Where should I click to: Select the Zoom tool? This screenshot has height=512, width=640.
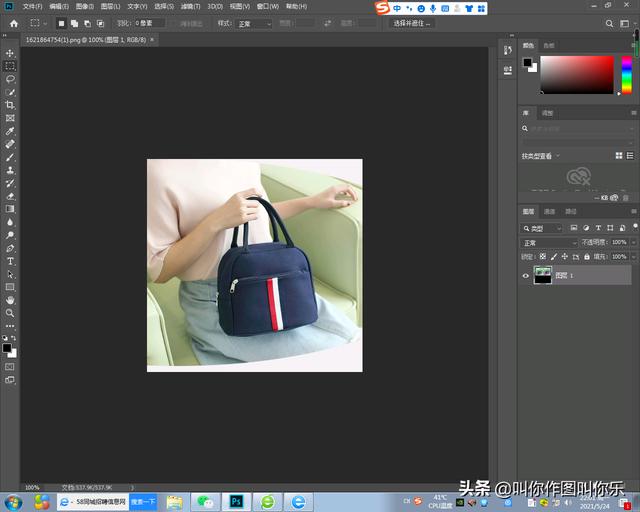[x=11, y=313]
